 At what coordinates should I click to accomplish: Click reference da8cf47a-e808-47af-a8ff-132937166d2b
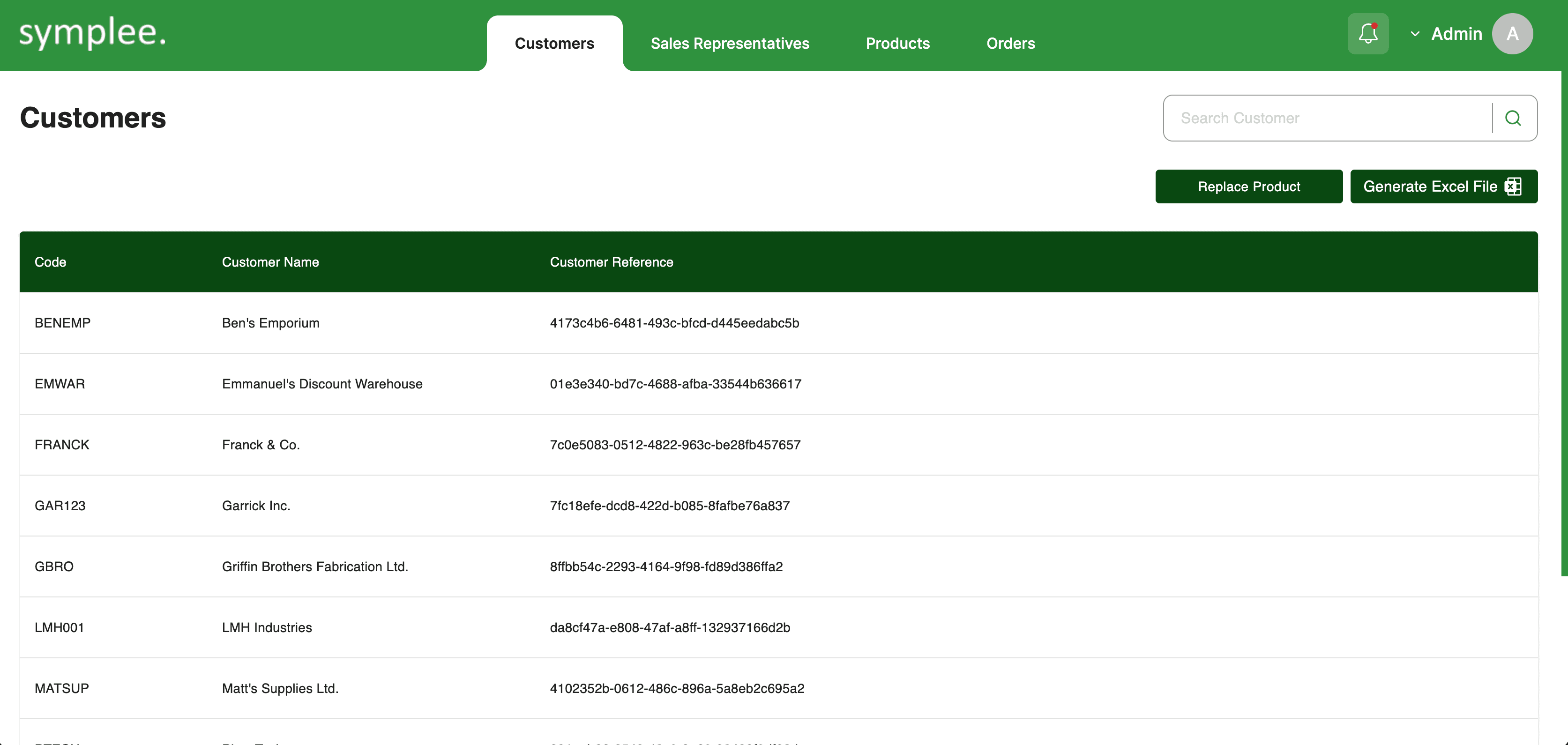pyautogui.click(x=670, y=627)
